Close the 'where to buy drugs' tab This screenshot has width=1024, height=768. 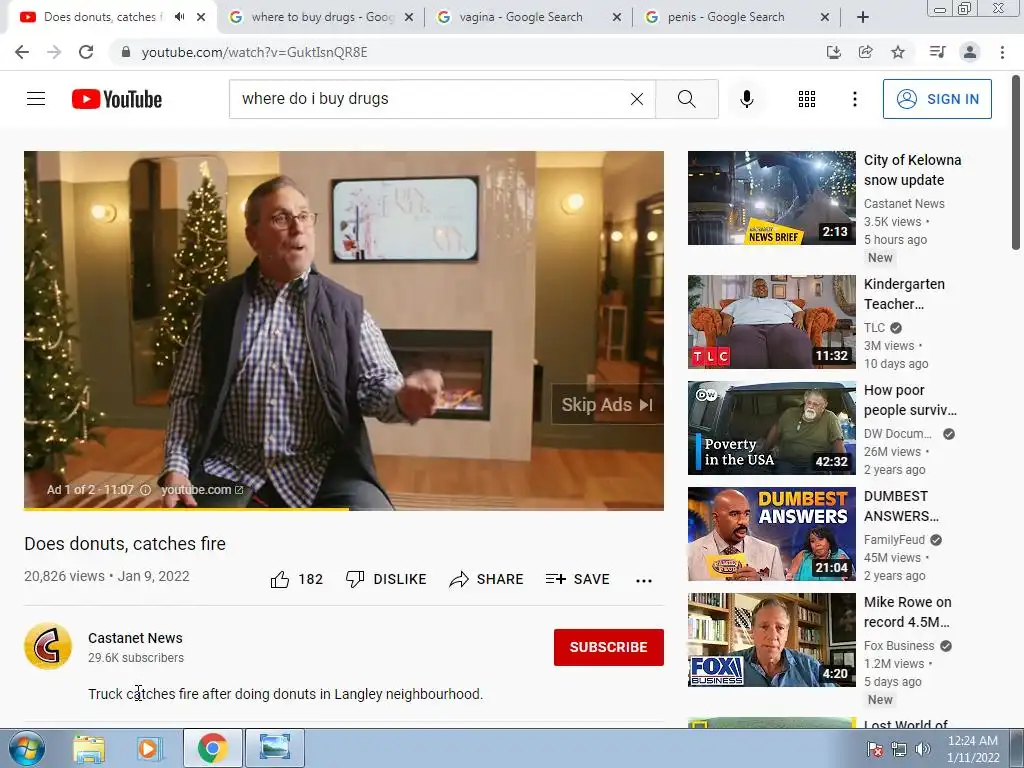409,17
